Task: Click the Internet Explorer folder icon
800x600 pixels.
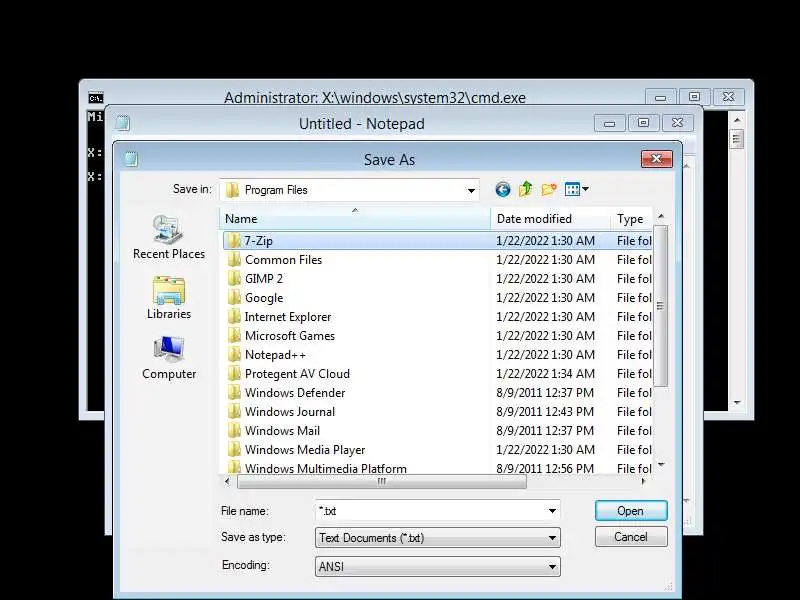Action: (234, 317)
